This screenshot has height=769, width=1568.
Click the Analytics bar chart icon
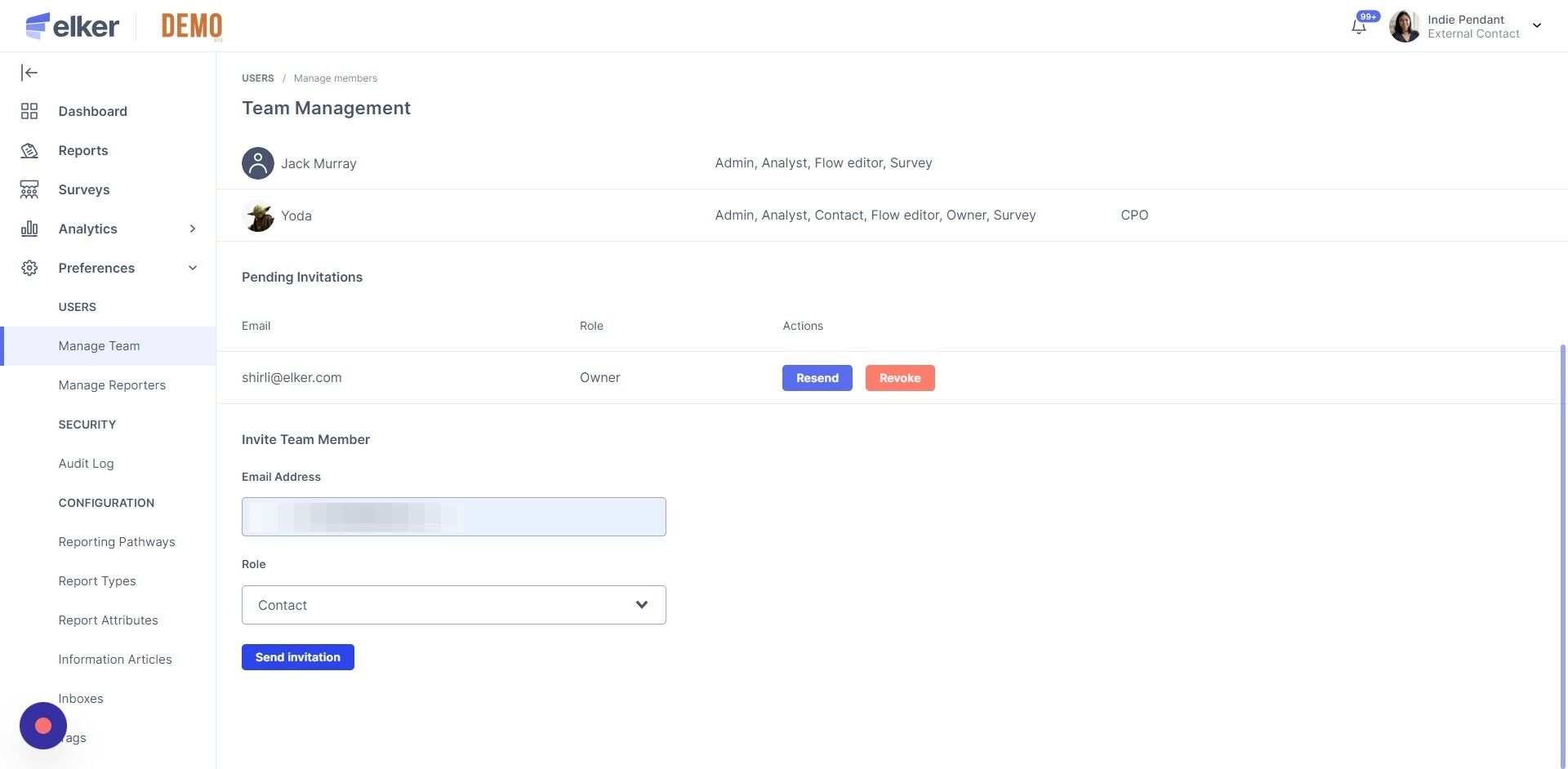29,229
